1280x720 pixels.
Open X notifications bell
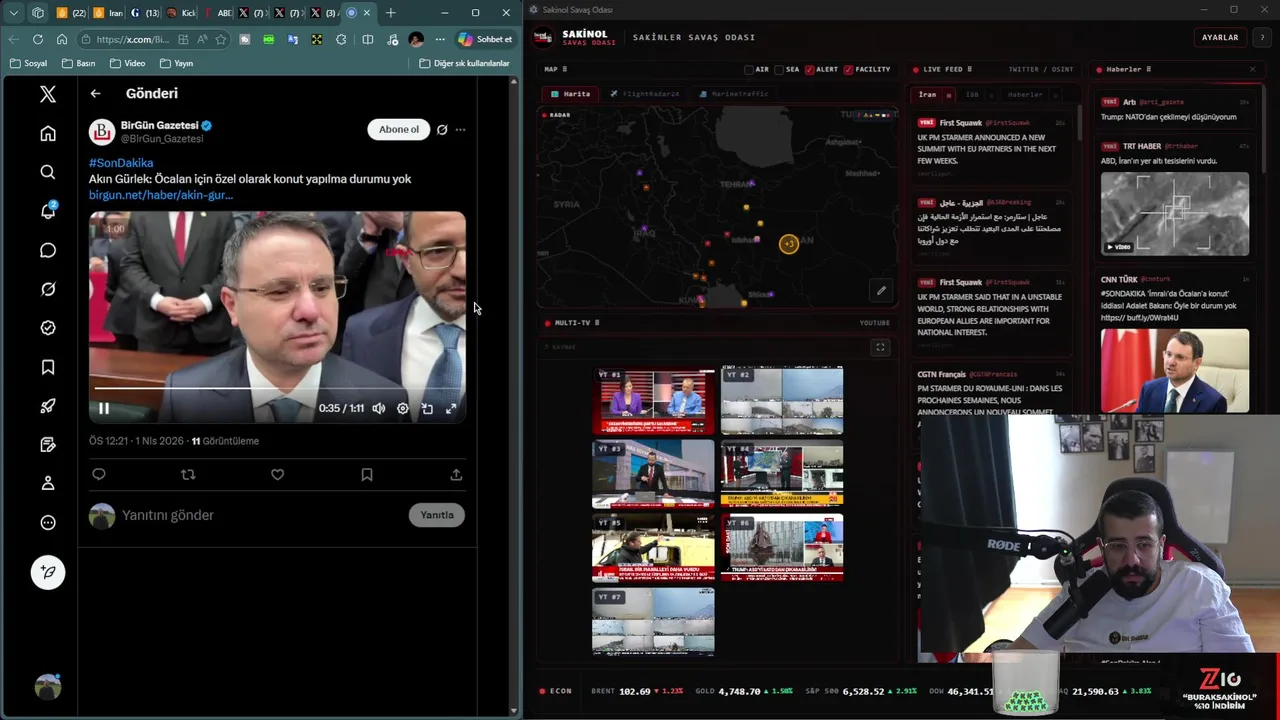[48, 211]
